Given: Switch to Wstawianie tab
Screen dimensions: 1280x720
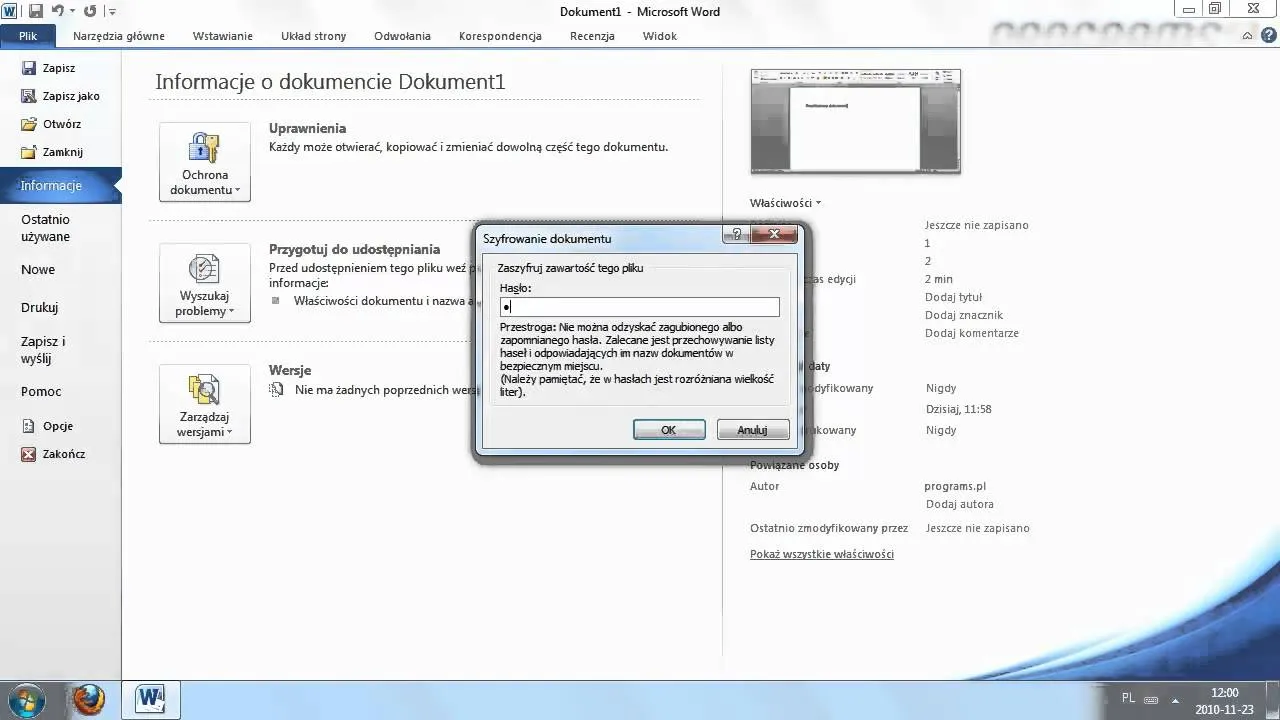Looking at the screenshot, I should pos(222,36).
